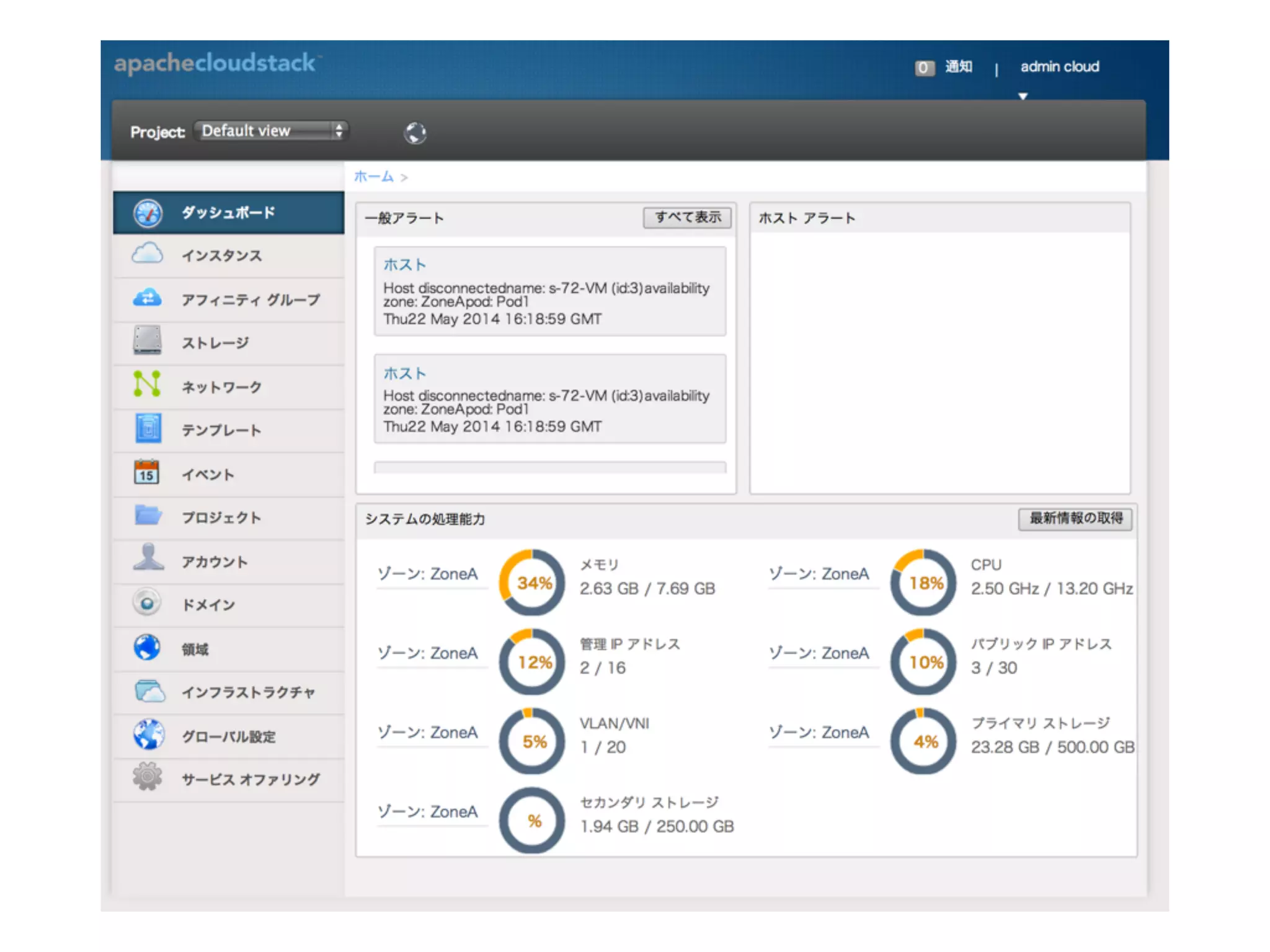
Task: Open the notifications counter in header
Action: click(924, 68)
